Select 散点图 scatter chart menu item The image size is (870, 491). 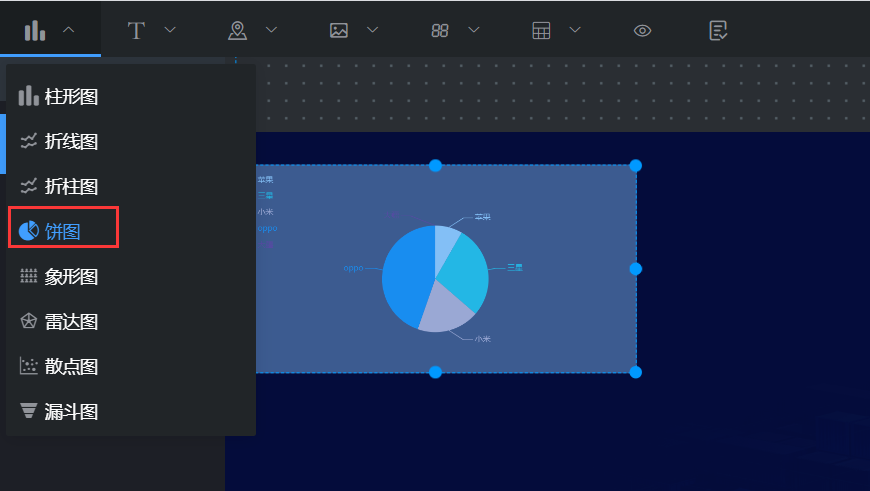click(131, 366)
